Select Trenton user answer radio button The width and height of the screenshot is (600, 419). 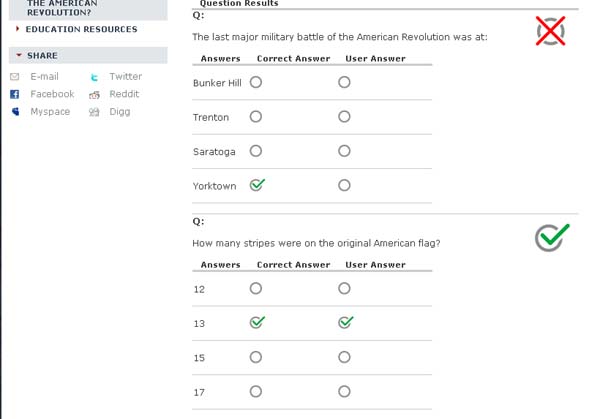click(x=344, y=117)
